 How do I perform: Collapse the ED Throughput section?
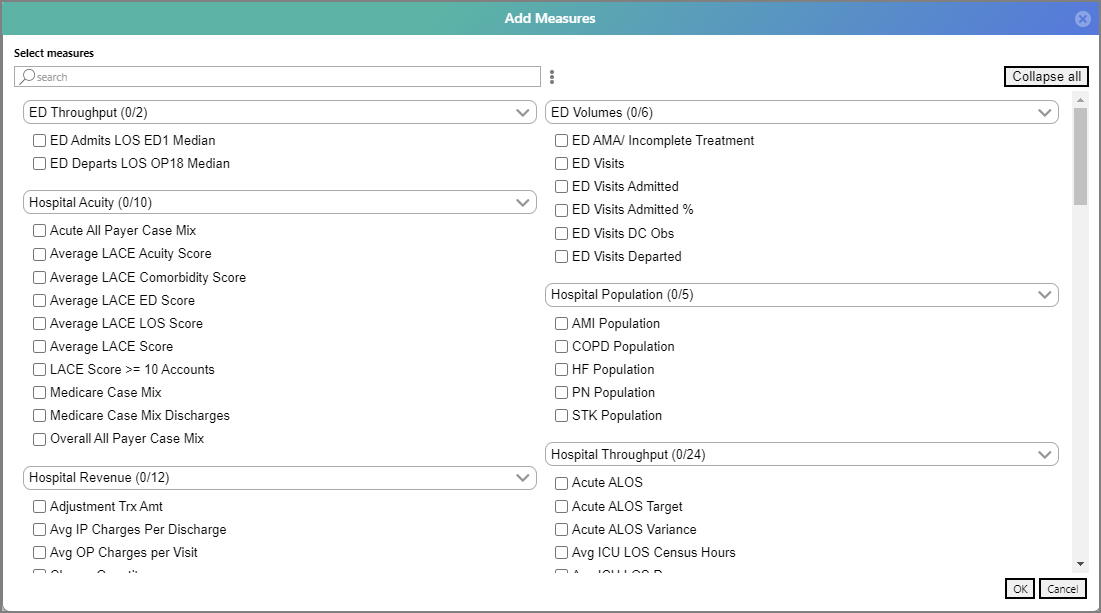click(x=523, y=112)
